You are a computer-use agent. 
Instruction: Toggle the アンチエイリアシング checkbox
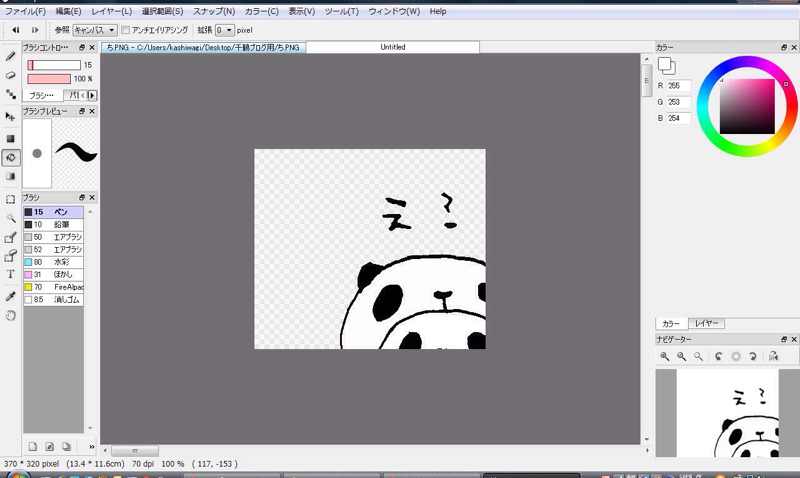click(x=126, y=30)
